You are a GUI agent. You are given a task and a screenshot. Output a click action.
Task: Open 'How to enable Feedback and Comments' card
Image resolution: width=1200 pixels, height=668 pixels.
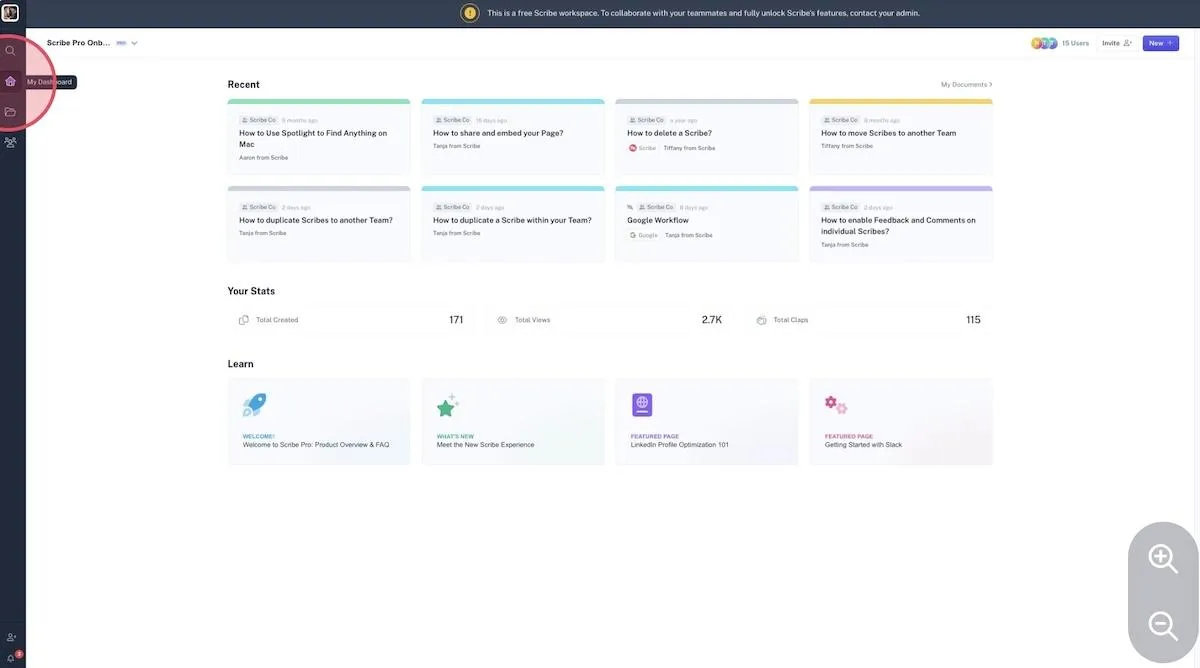click(901, 224)
